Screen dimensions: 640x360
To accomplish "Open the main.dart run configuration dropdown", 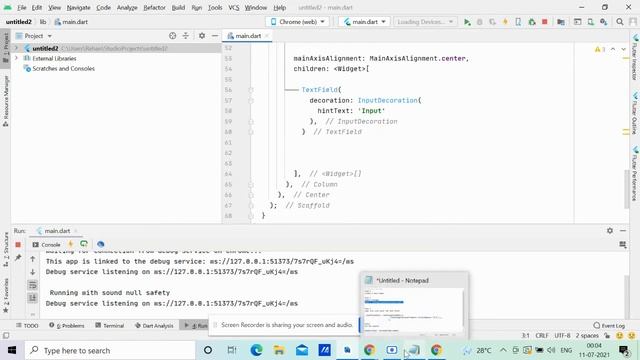I will 364,22.
